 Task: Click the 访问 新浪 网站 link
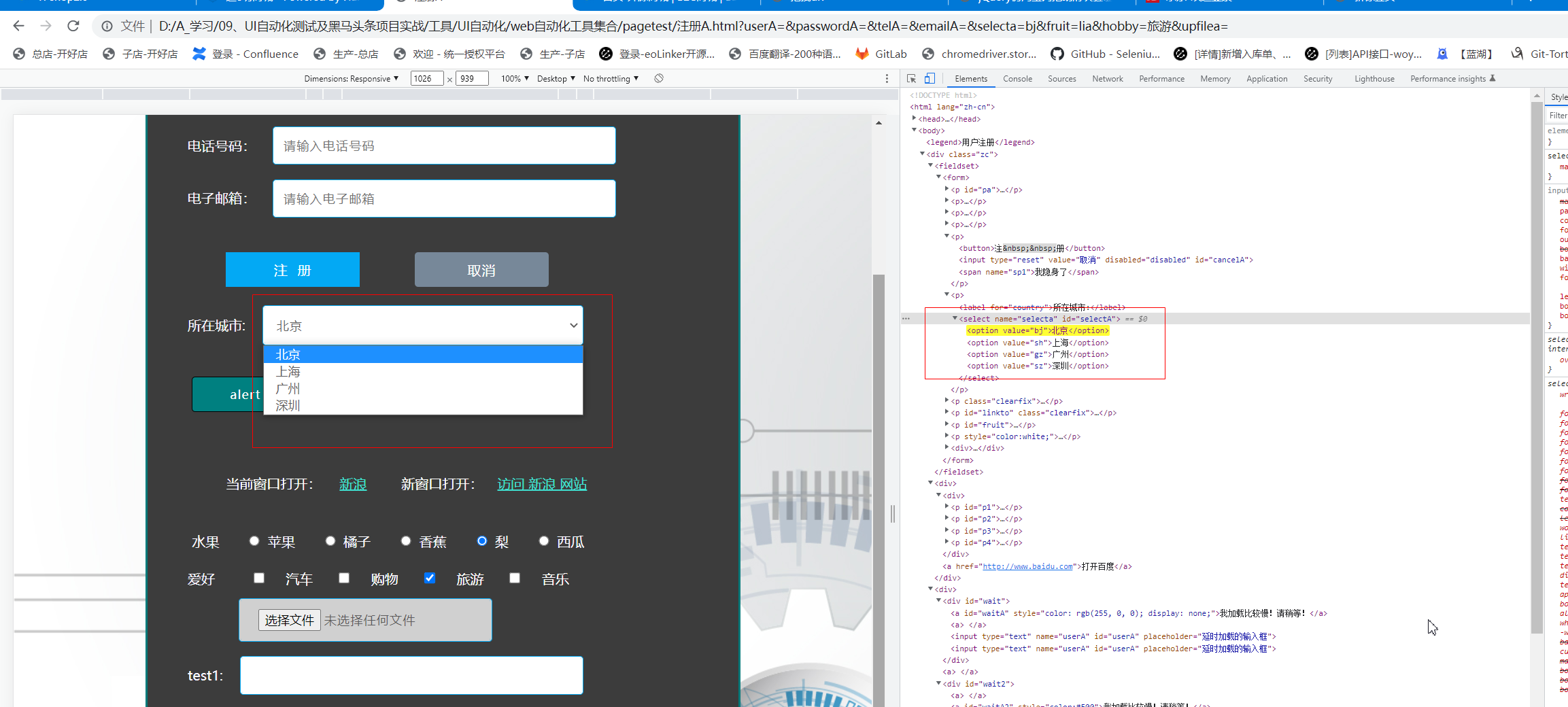point(542,484)
